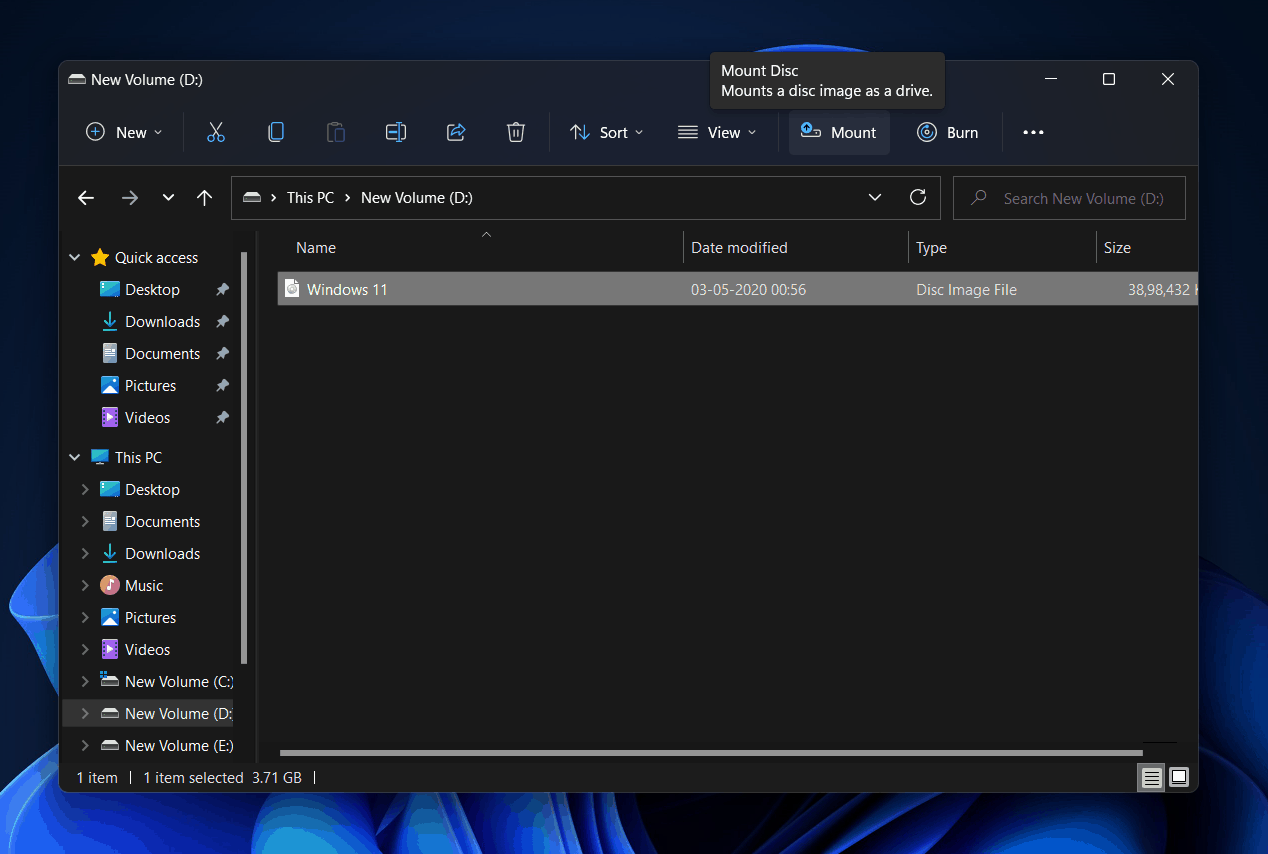Viewport: 1268px width, 854px height.
Task: Click the Burn button
Action: 947,131
